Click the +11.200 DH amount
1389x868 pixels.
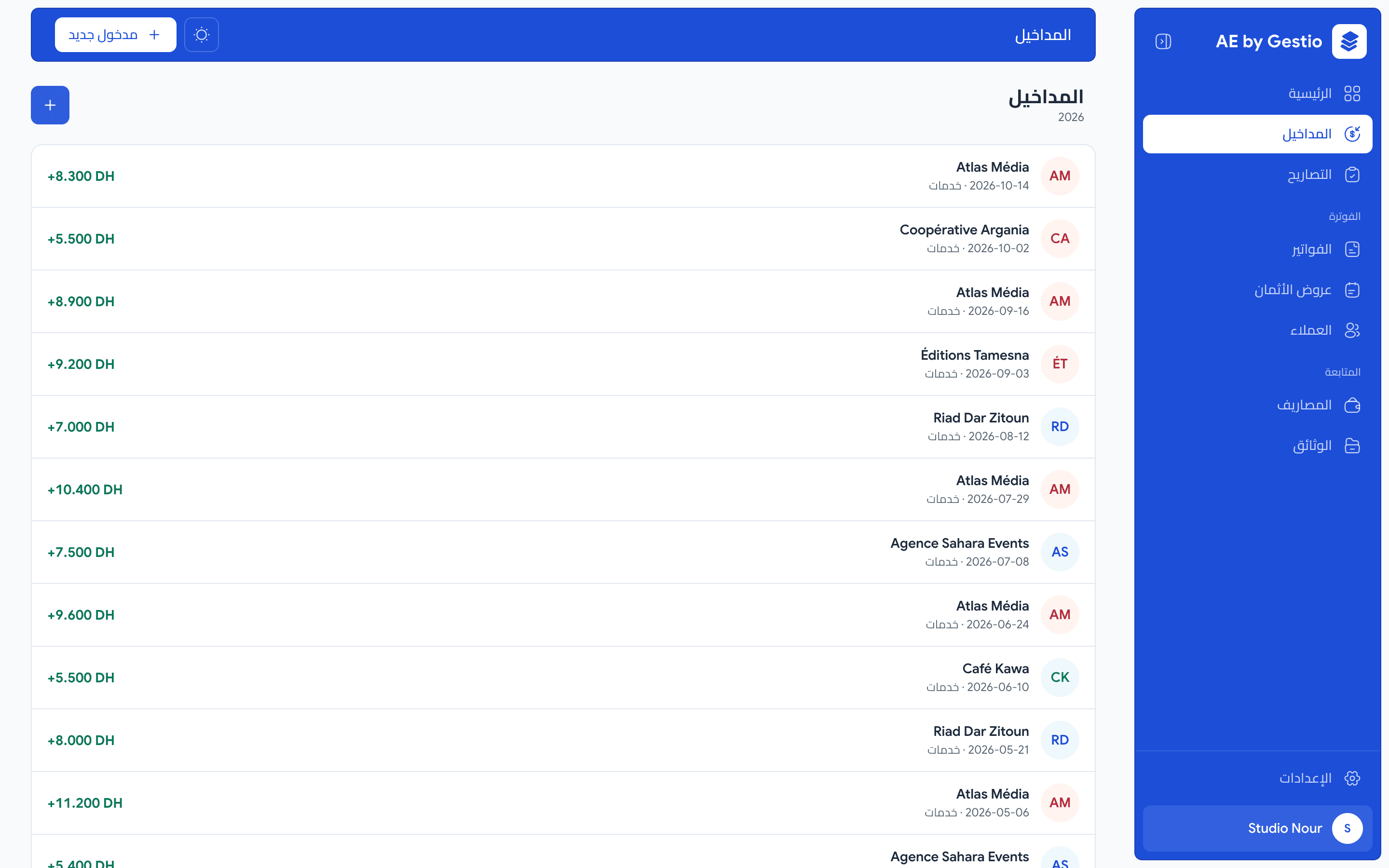[x=85, y=803]
